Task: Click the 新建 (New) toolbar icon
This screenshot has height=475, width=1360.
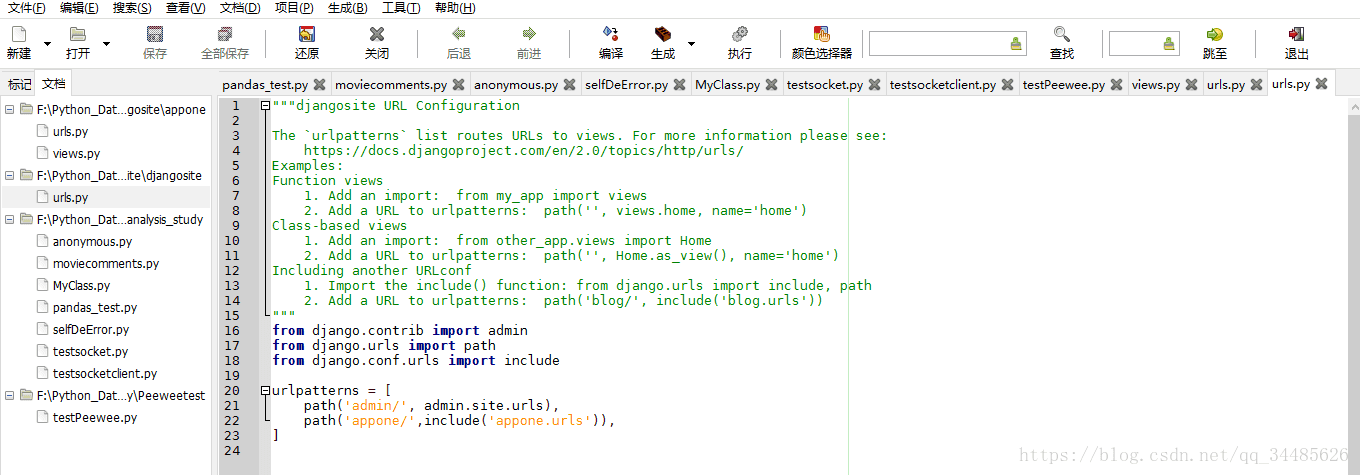Action: [19, 35]
